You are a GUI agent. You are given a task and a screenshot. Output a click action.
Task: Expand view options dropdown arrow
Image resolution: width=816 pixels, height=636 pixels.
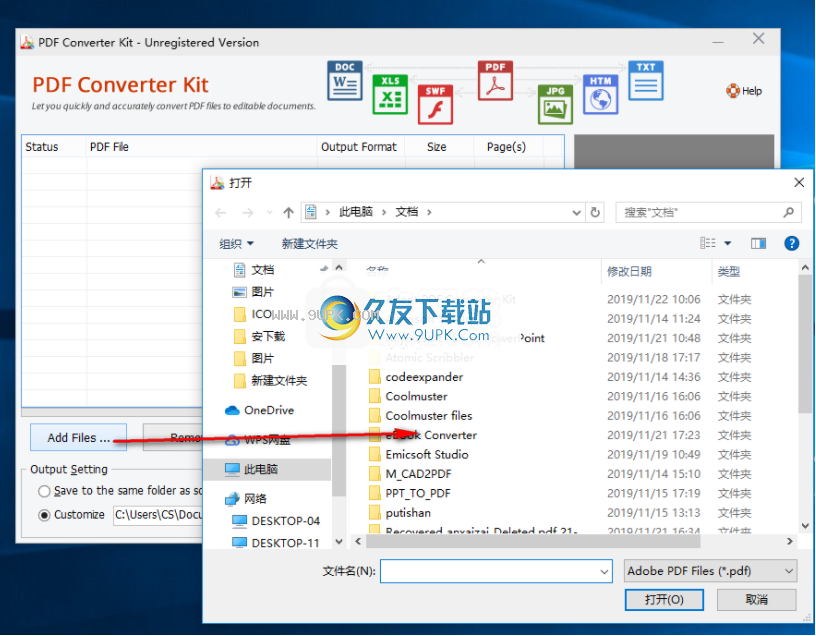pyautogui.click(x=728, y=243)
